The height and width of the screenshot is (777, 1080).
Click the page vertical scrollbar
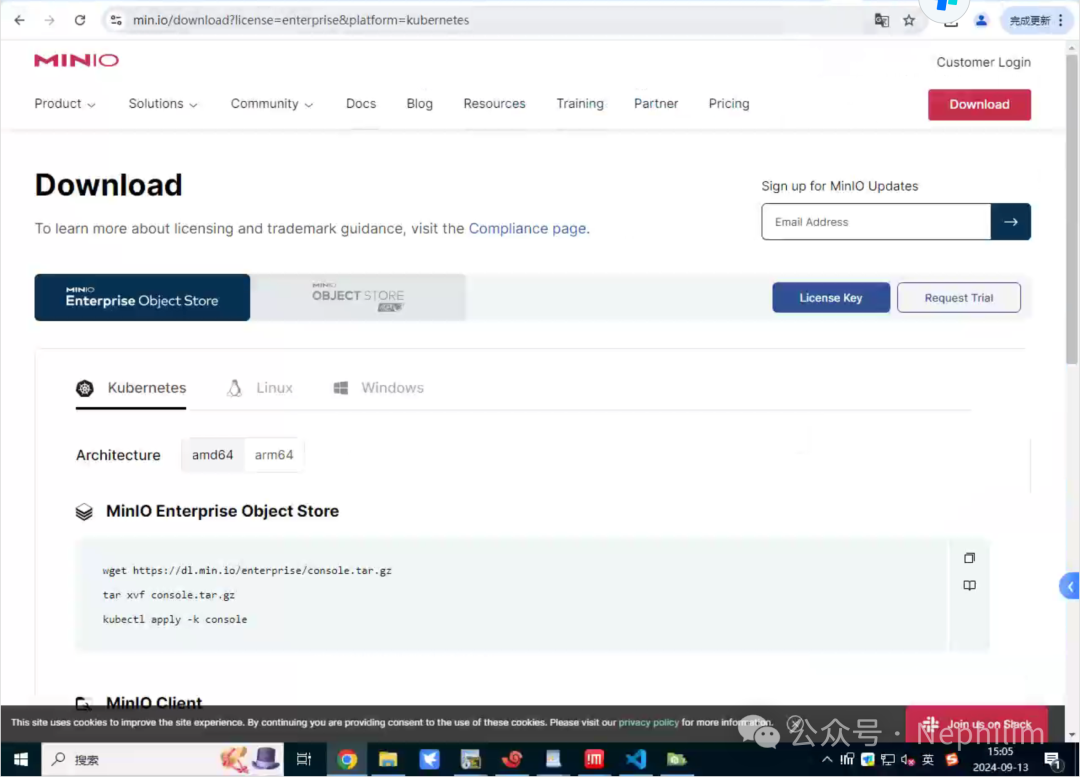[x=1072, y=209]
